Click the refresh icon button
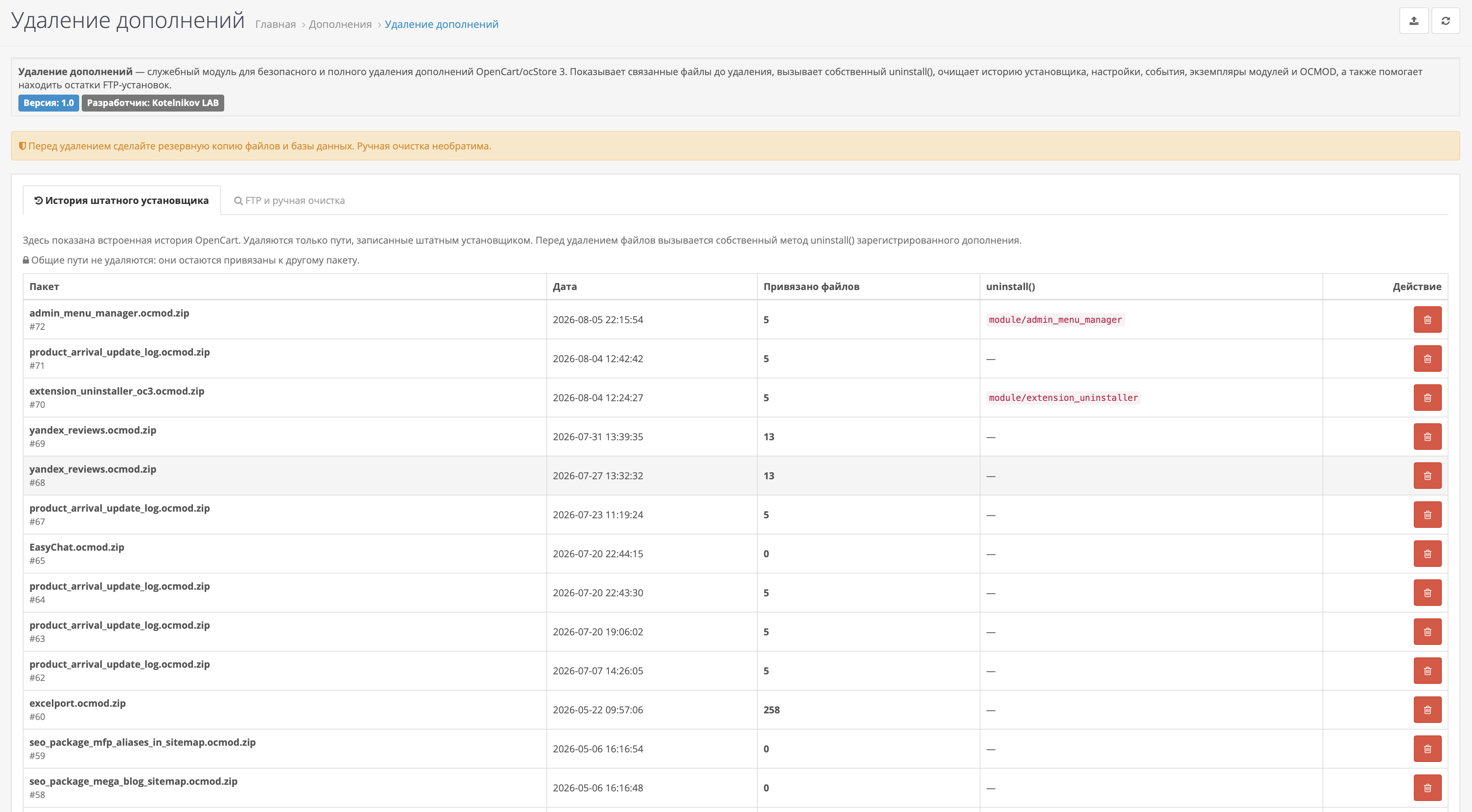1472x812 pixels. point(1445,21)
